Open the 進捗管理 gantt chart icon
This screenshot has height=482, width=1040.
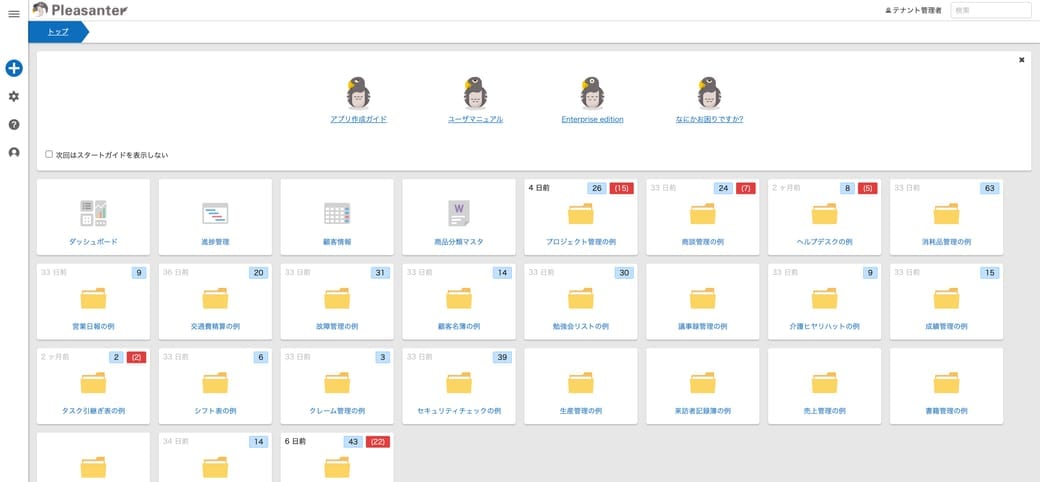coord(215,213)
